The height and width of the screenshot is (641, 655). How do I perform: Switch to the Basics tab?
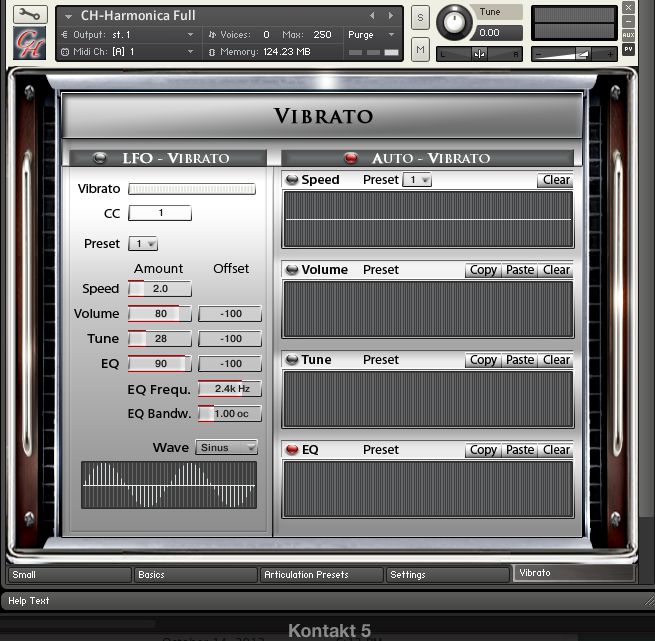(195, 575)
